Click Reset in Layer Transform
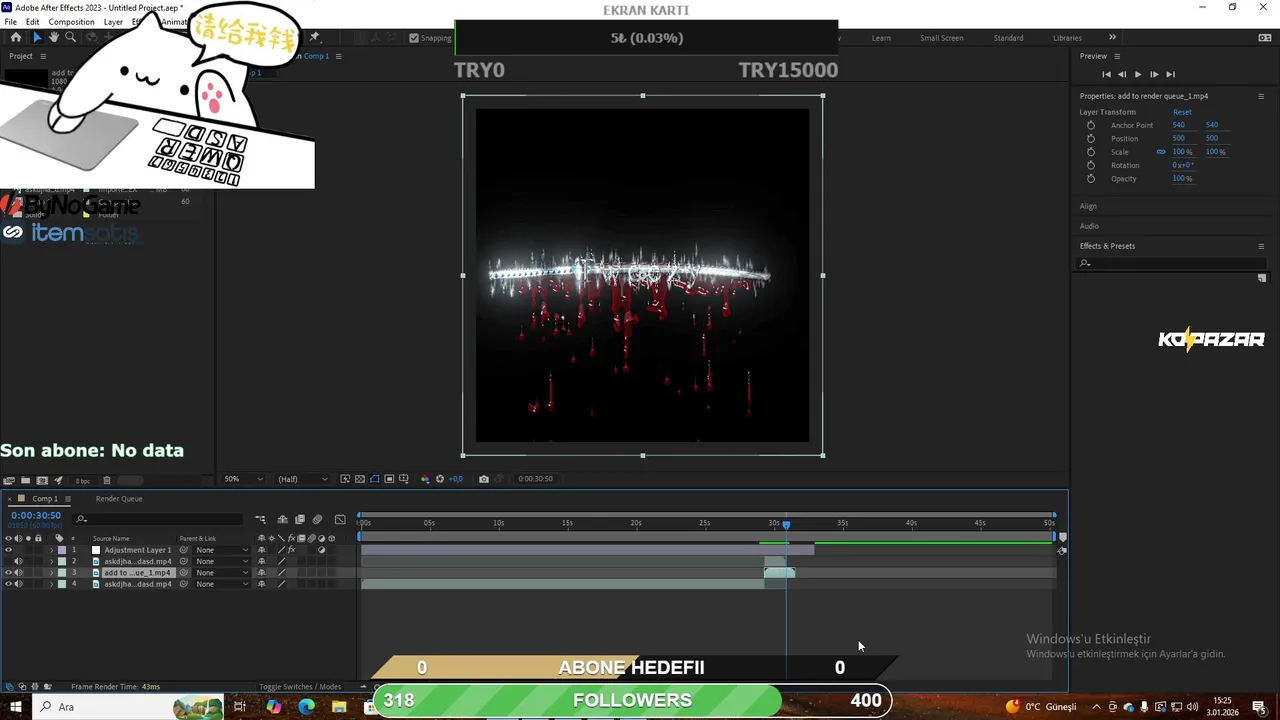Viewport: 1280px width, 720px height. click(1182, 112)
